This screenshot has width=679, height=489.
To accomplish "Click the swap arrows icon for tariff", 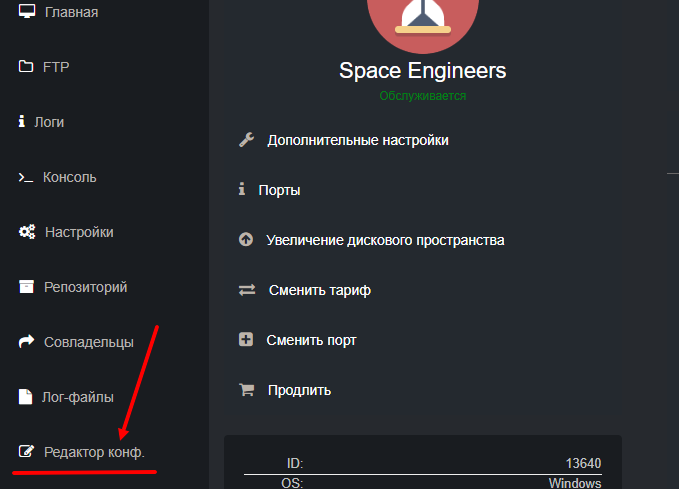I will pyautogui.click(x=247, y=290).
